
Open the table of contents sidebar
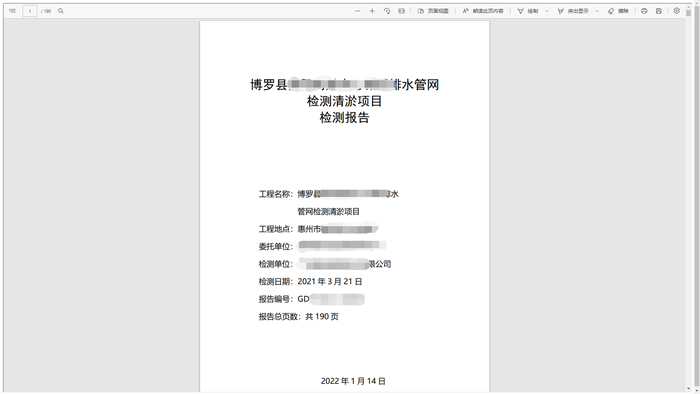tap(12, 11)
